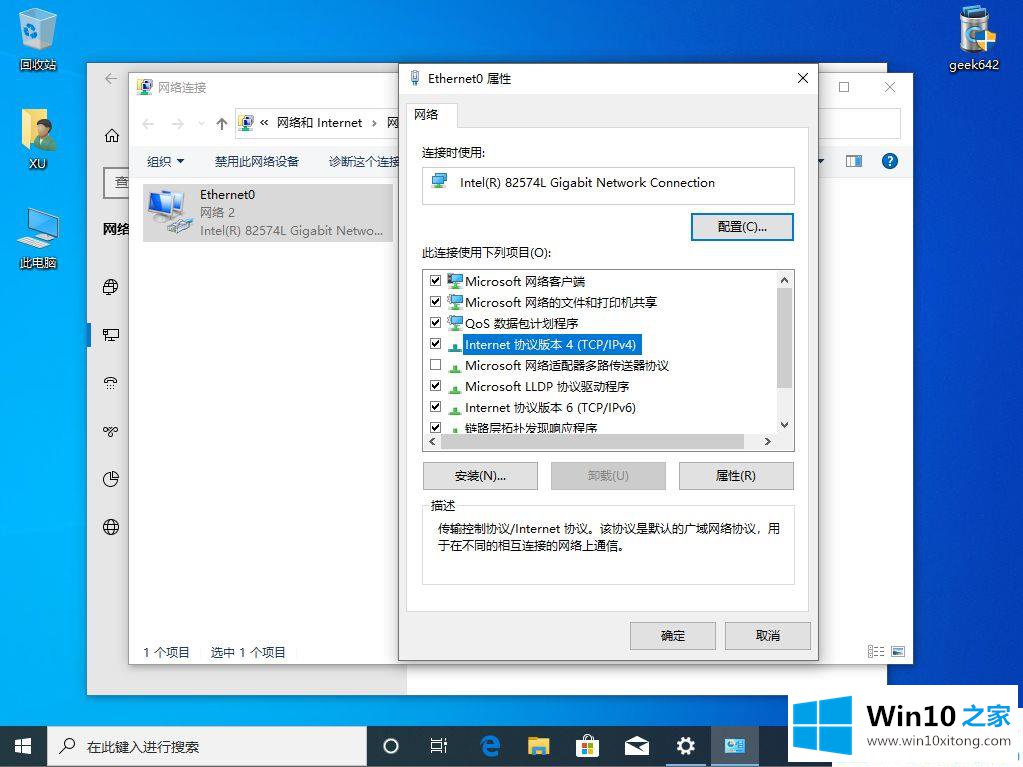
Task: Expand the 组织 dropdown menu
Action: click(x=165, y=161)
